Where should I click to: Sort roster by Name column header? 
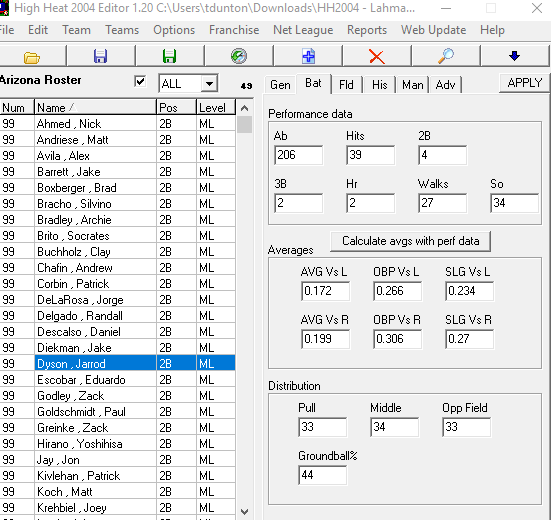click(95, 108)
